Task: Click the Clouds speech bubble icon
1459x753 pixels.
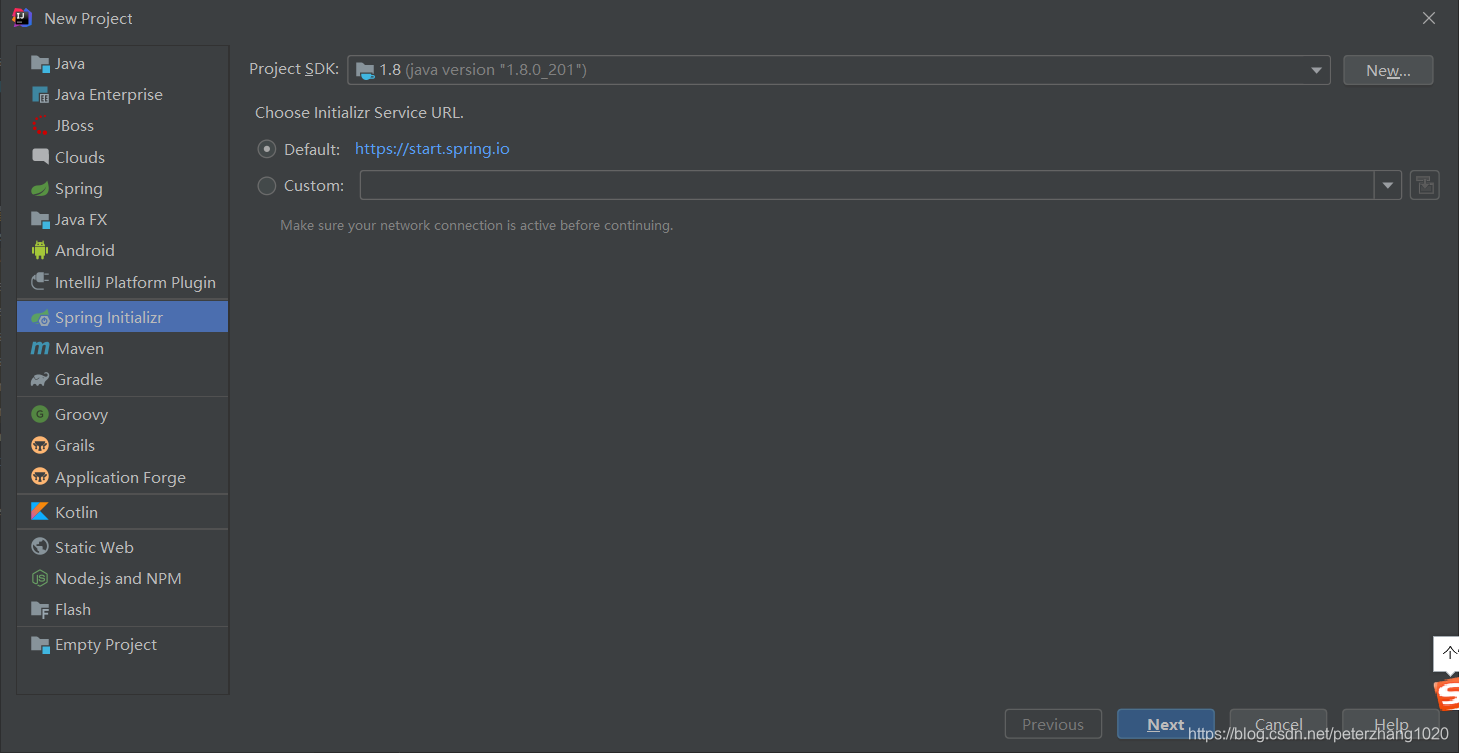Action: (40, 157)
